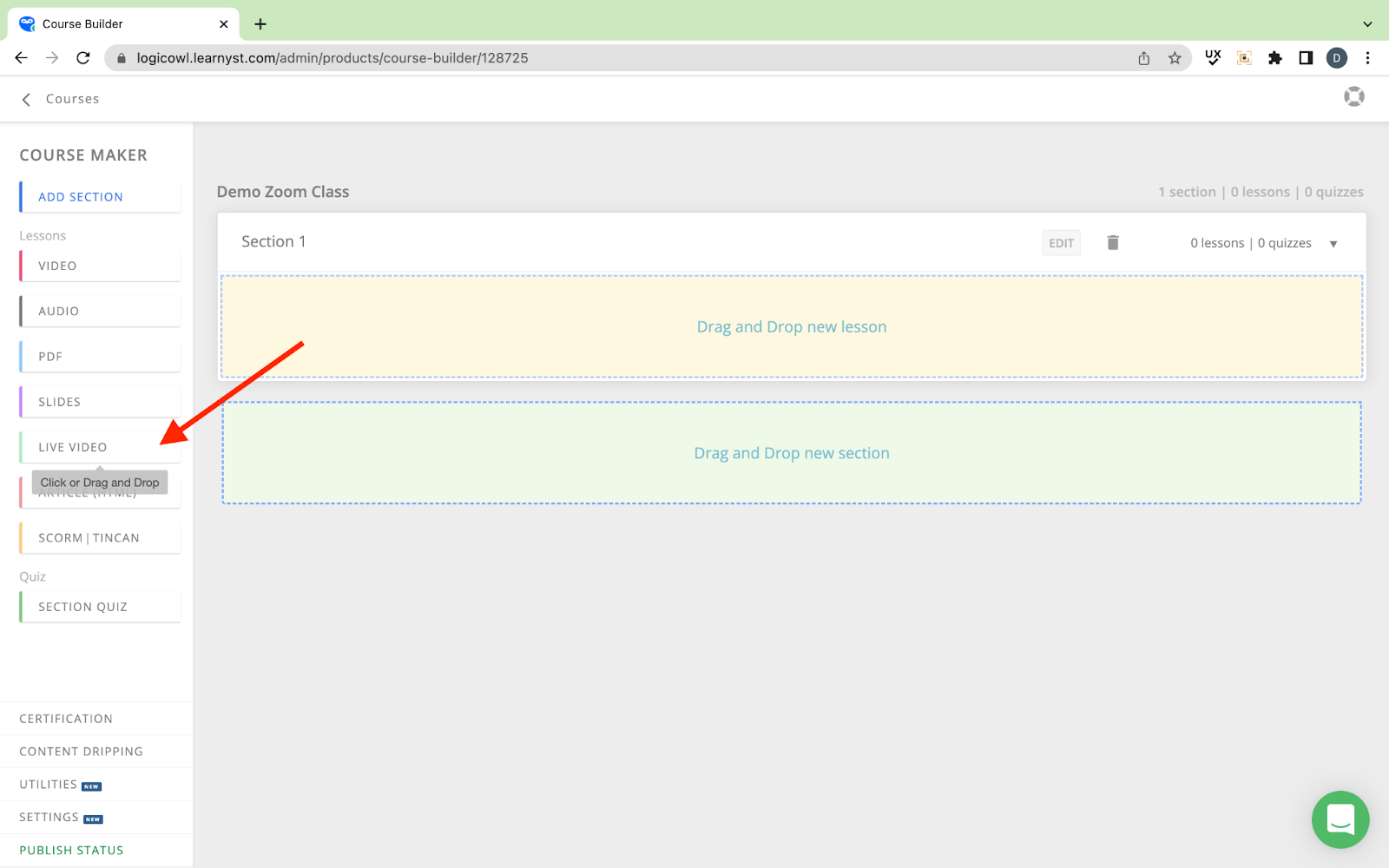Open a new browser tab
Image resolution: width=1389 pixels, height=868 pixels.
(260, 24)
